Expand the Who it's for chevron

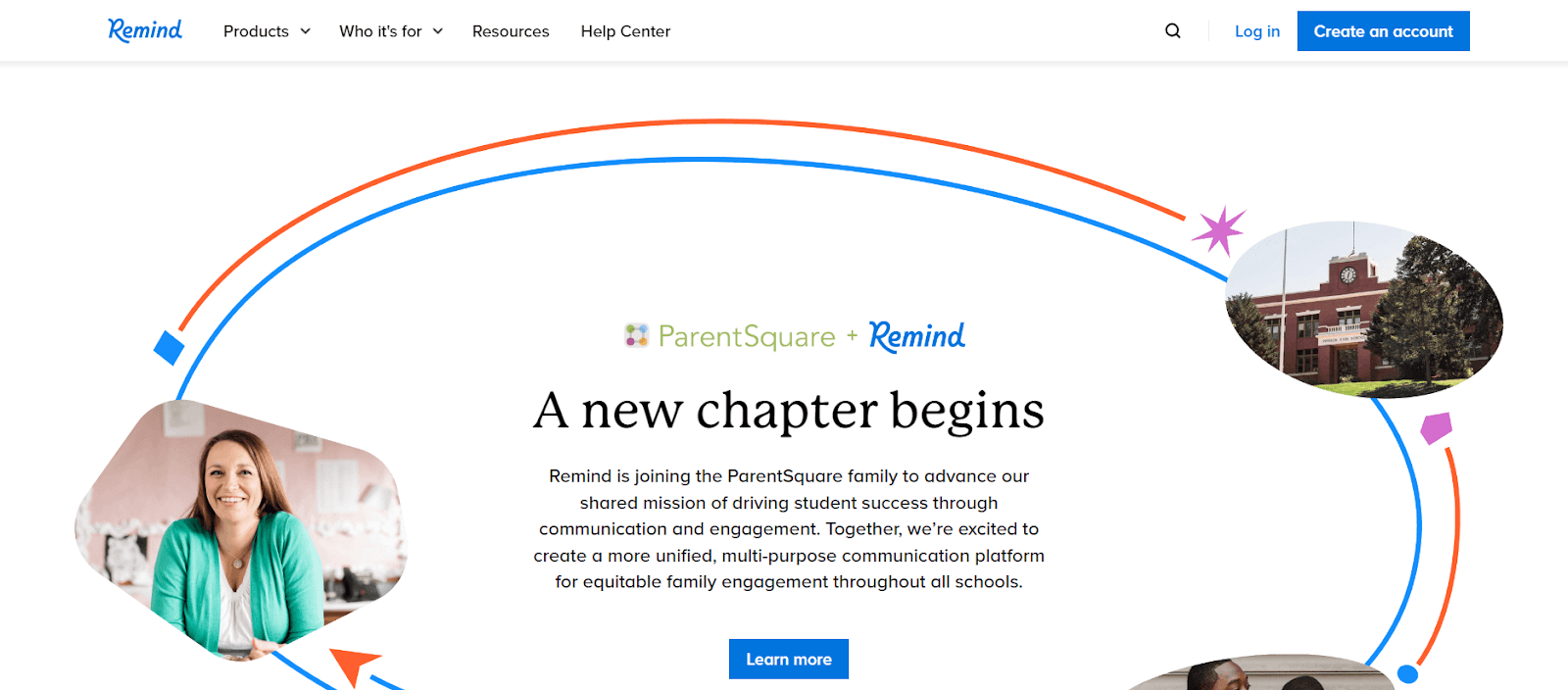(x=438, y=31)
